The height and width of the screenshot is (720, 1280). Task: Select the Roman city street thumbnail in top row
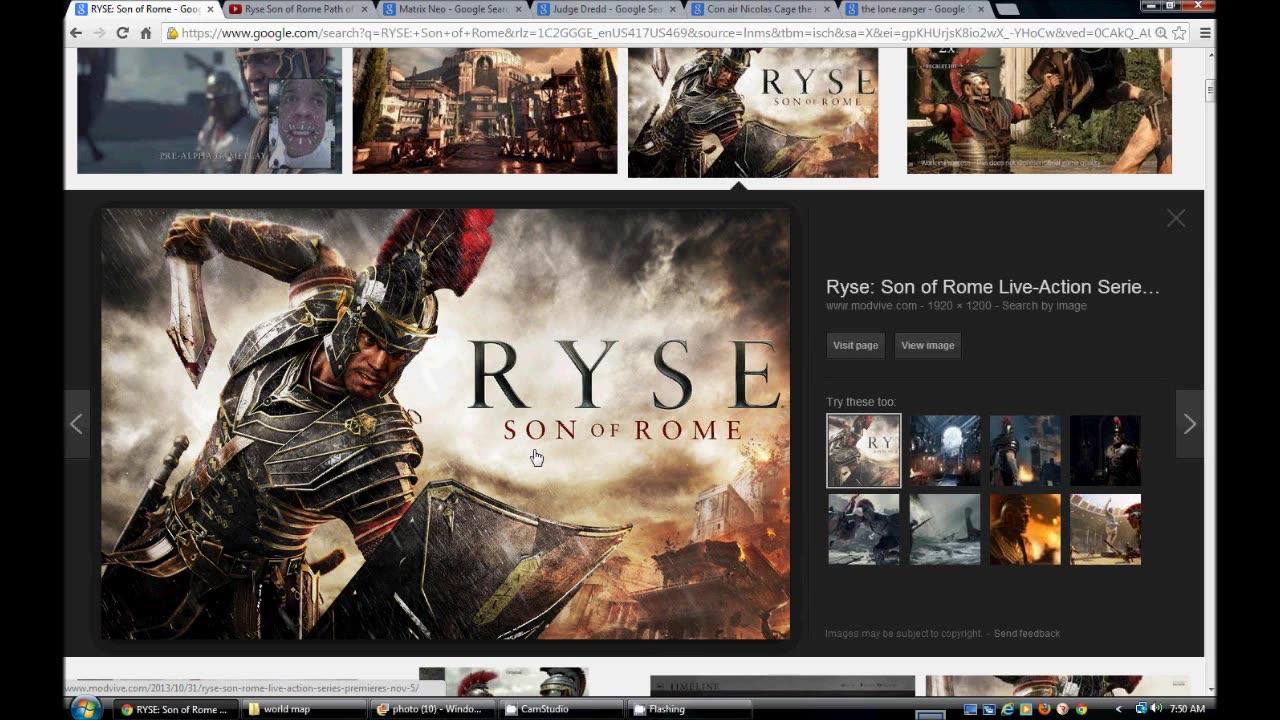485,110
